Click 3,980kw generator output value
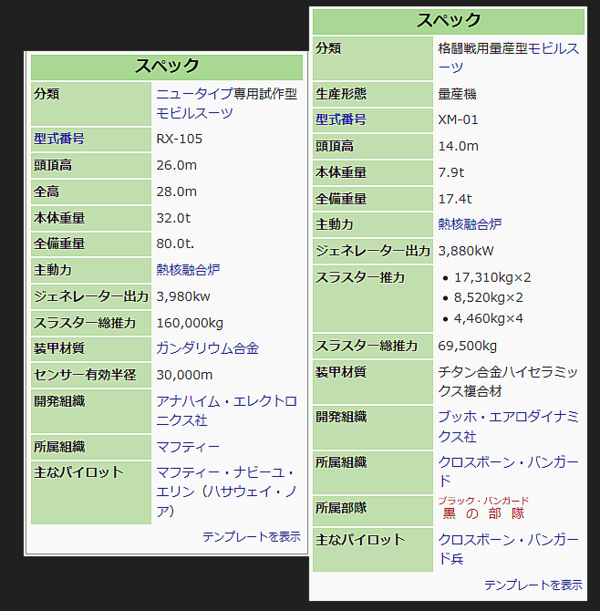The width and height of the screenshot is (600, 611). [183, 297]
